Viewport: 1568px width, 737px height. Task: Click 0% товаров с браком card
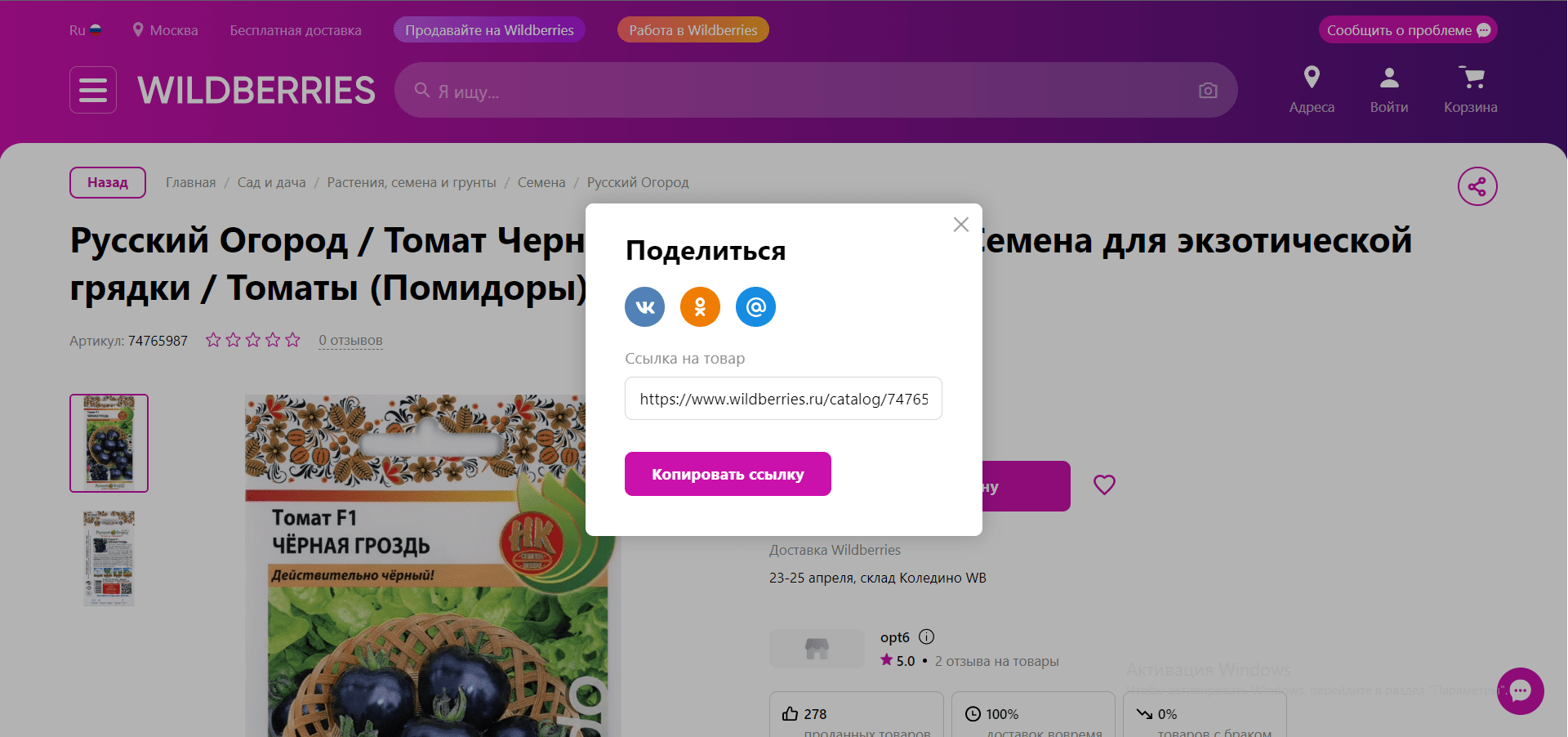(x=1205, y=715)
